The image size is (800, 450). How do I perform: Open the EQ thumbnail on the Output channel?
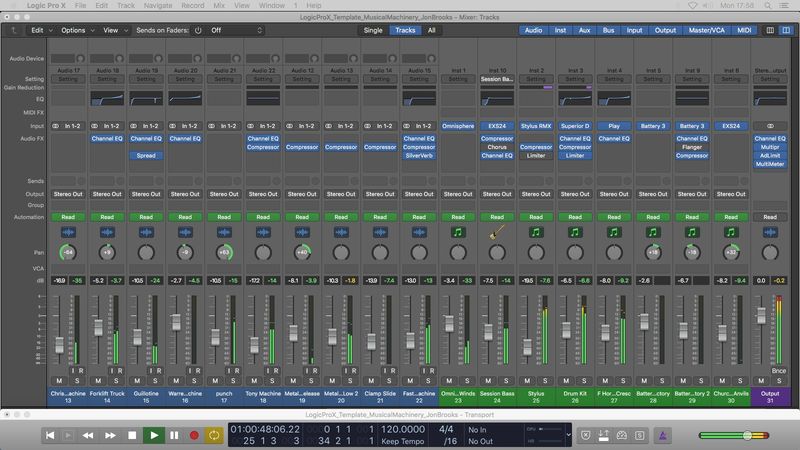770,98
